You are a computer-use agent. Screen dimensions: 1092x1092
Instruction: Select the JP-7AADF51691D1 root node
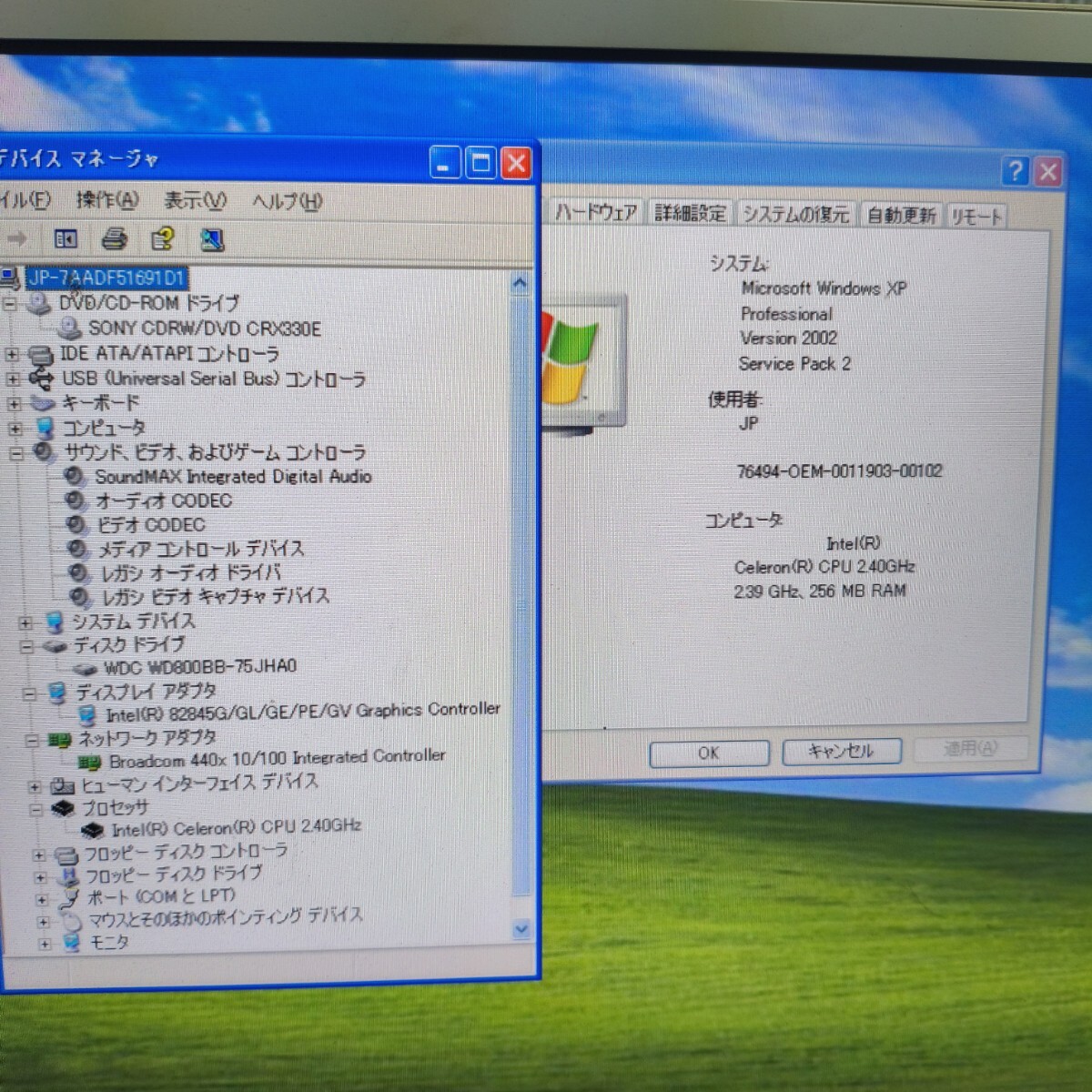106,278
